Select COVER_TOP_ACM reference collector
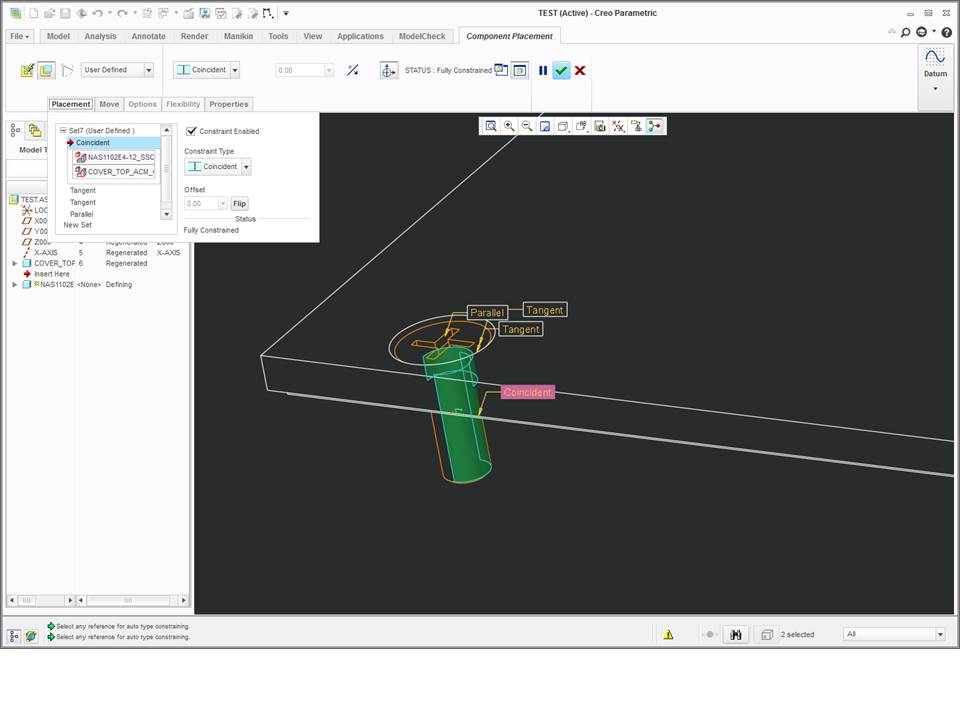 click(114, 172)
